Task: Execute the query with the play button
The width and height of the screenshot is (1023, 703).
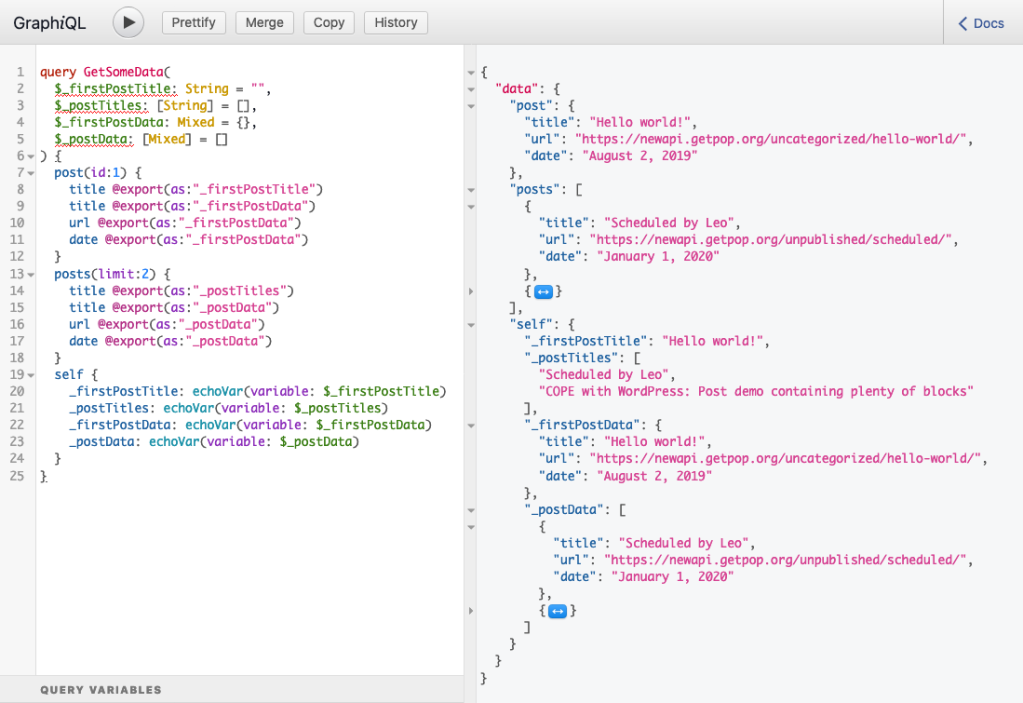Action: (x=128, y=22)
